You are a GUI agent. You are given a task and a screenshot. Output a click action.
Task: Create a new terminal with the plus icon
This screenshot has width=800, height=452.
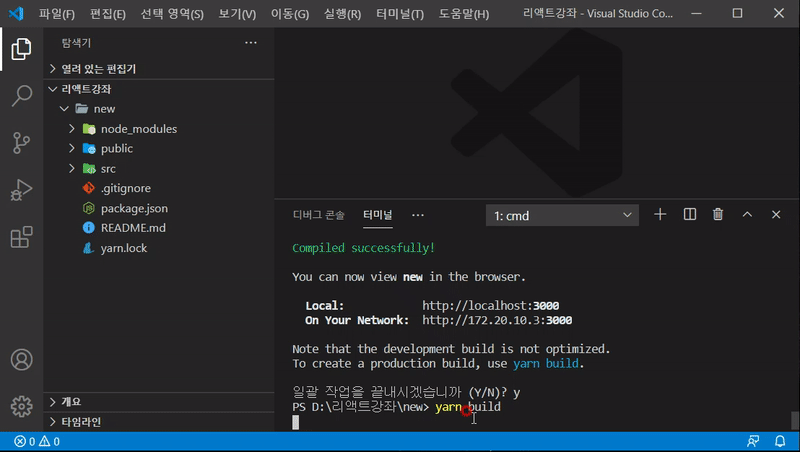660,214
